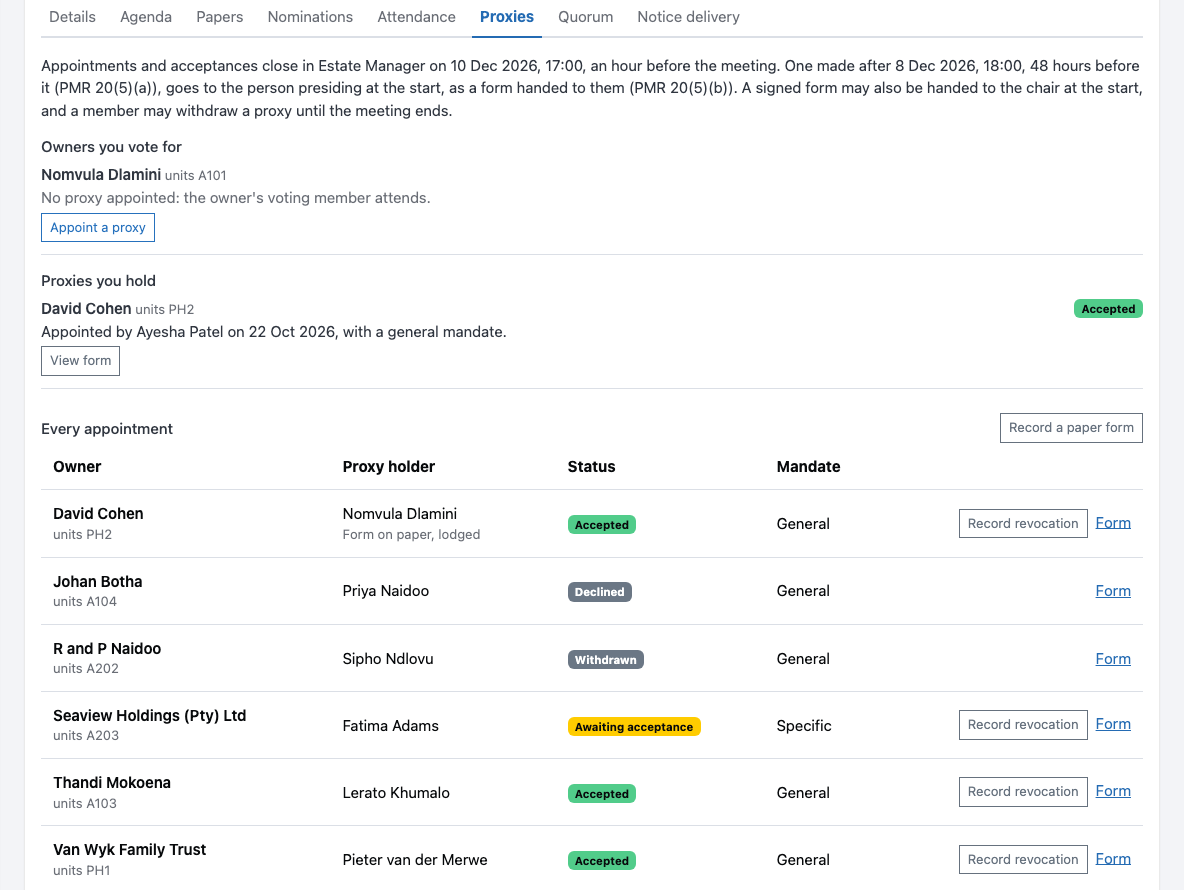This screenshot has width=1184, height=890.
Task: Click the Specific mandate cell
Action: tap(804, 726)
